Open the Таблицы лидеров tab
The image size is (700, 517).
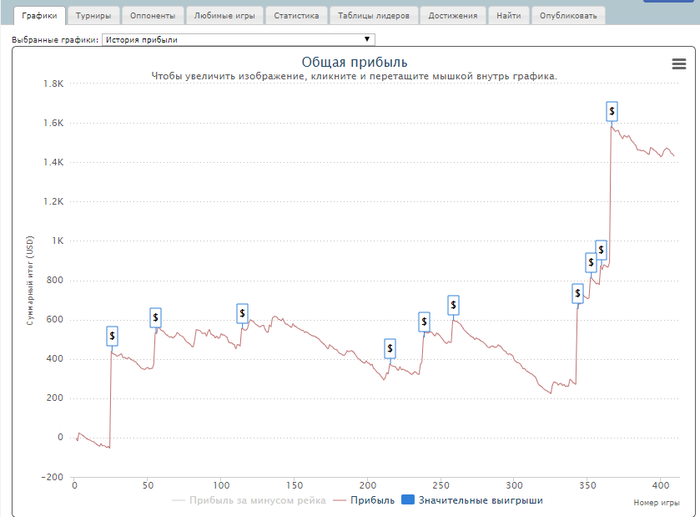374,16
